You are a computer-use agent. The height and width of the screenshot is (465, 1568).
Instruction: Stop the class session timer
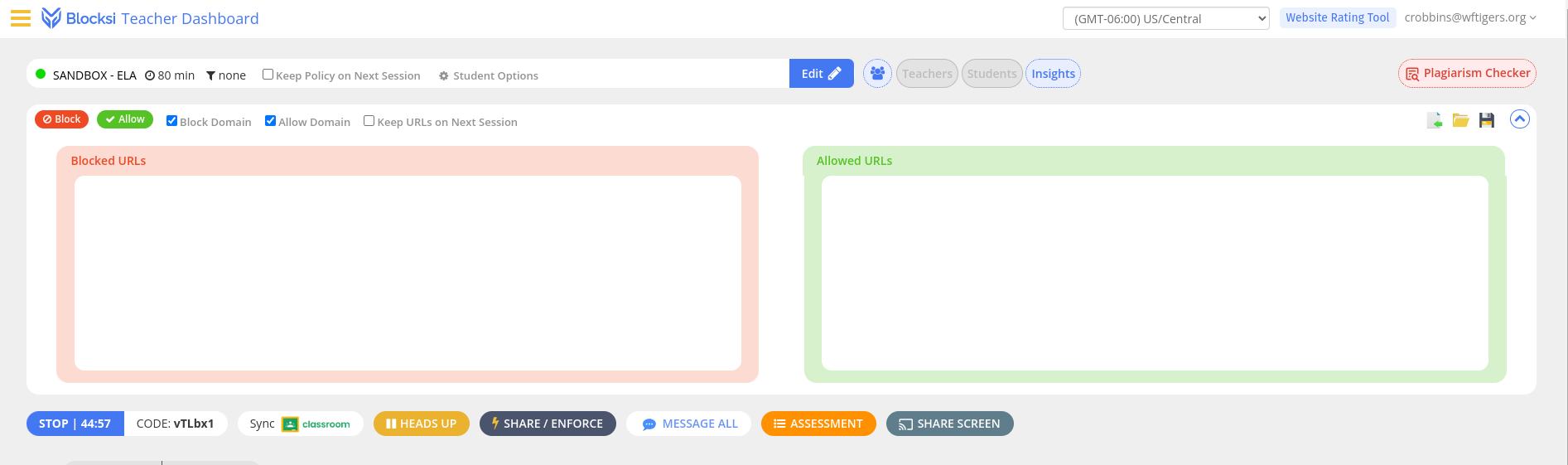click(75, 424)
